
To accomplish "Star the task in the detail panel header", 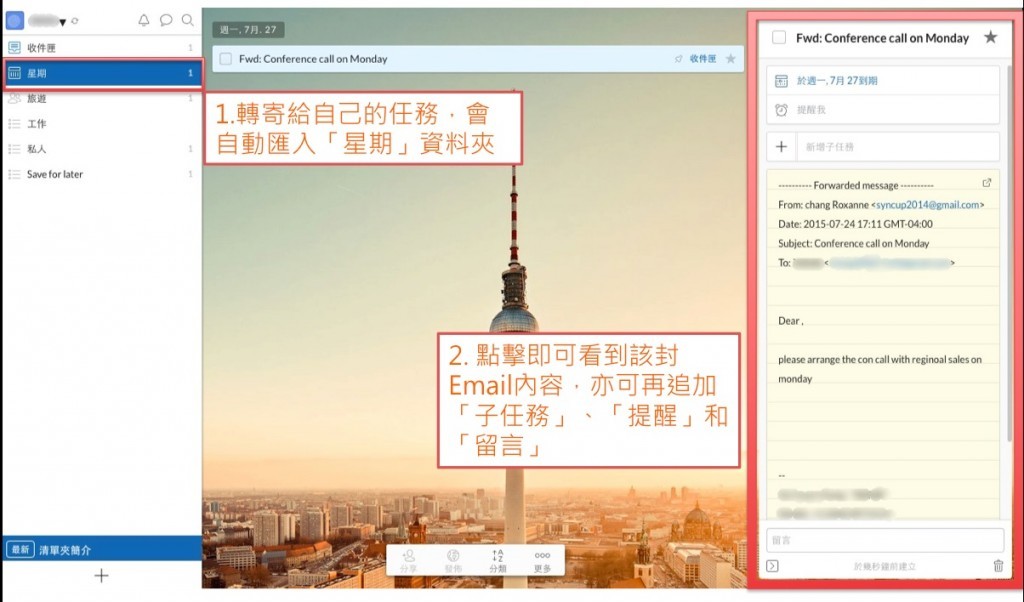I will 991,37.
